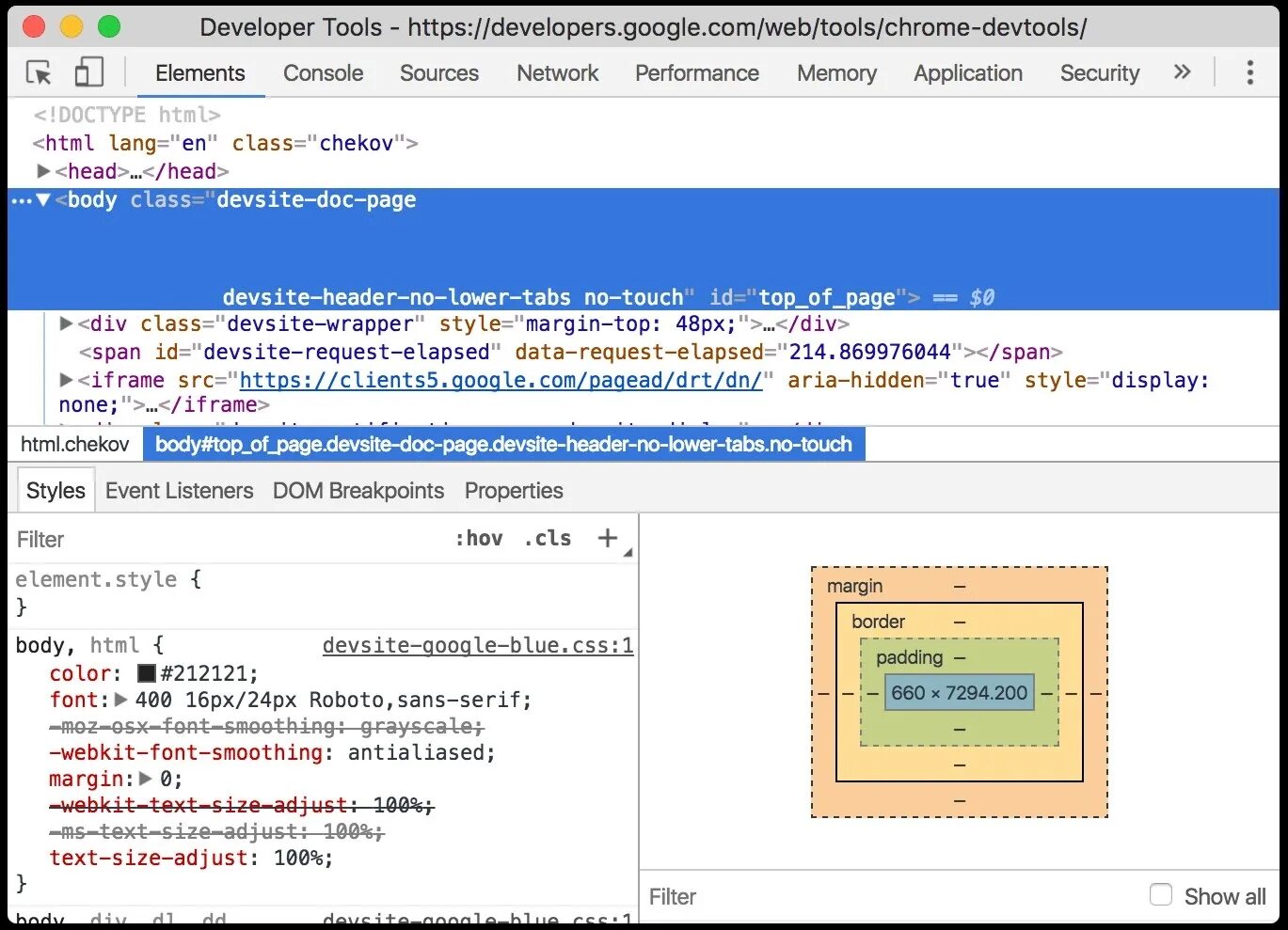Screen dimensions: 1288x930
Task: Toggle the .cls element classes panel
Action: pyautogui.click(x=548, y=538)
